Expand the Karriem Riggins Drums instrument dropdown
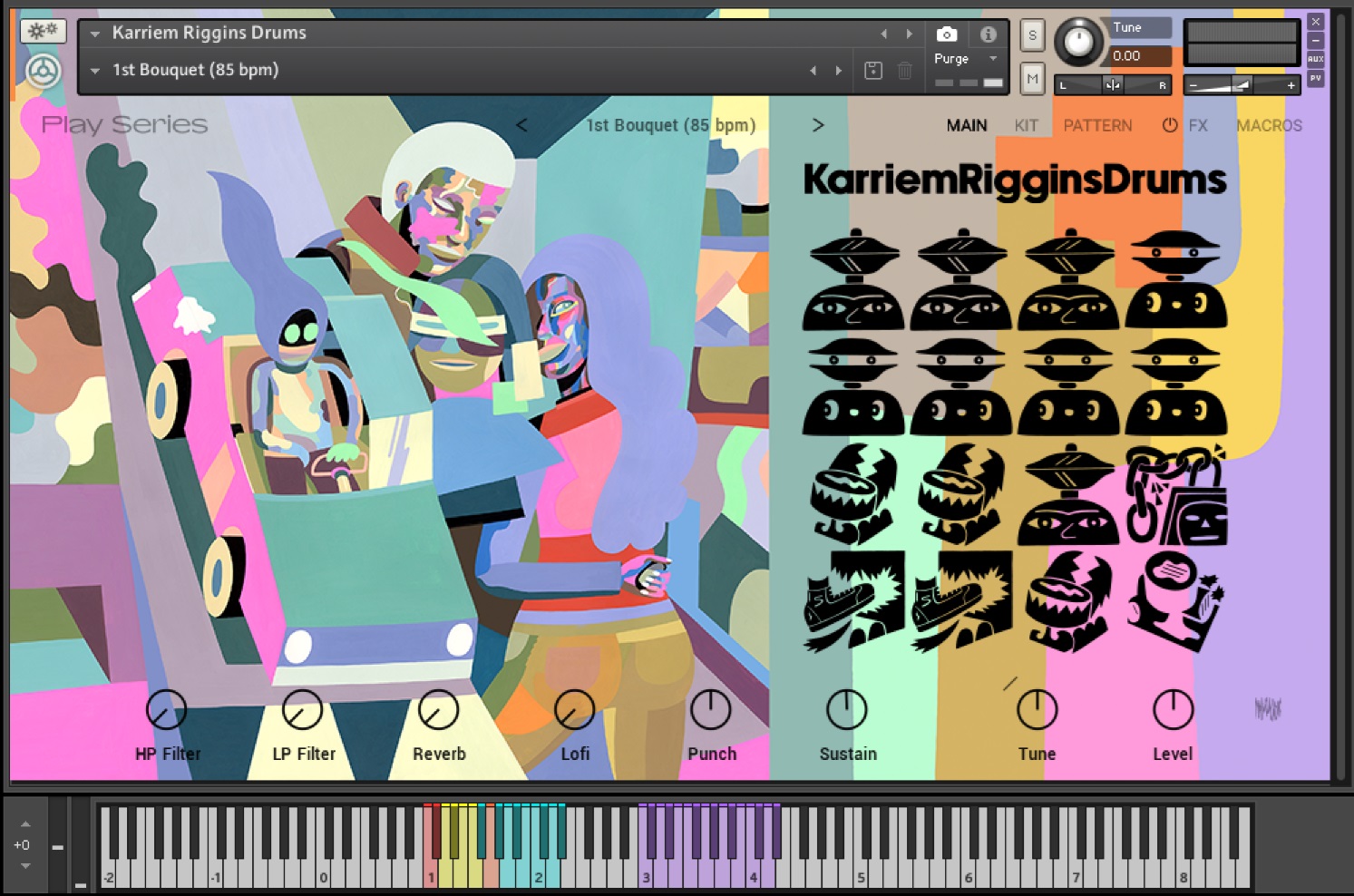 95,34
